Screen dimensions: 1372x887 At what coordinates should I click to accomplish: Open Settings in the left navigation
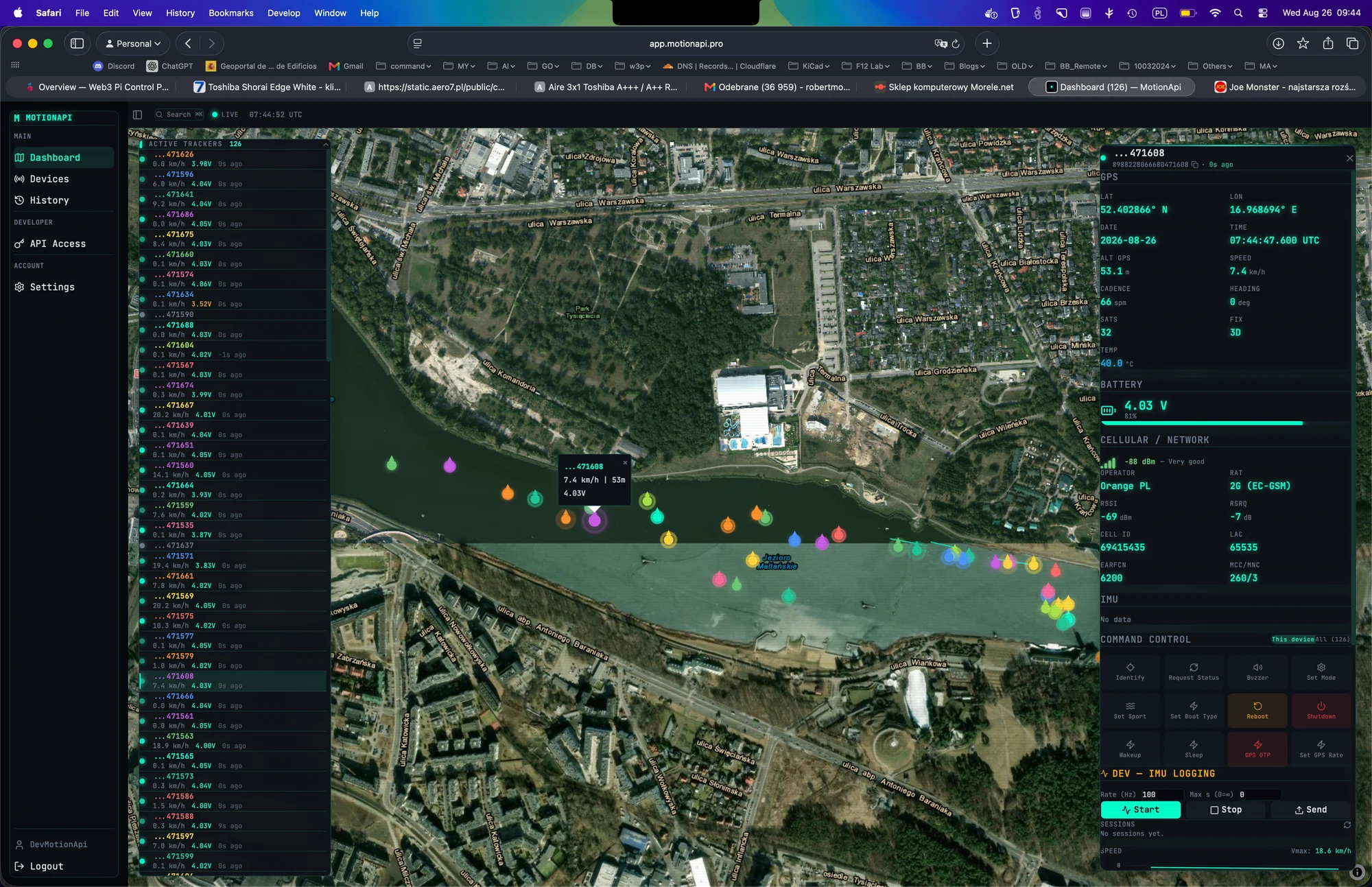pyautogui.click(x=62, y=287)
